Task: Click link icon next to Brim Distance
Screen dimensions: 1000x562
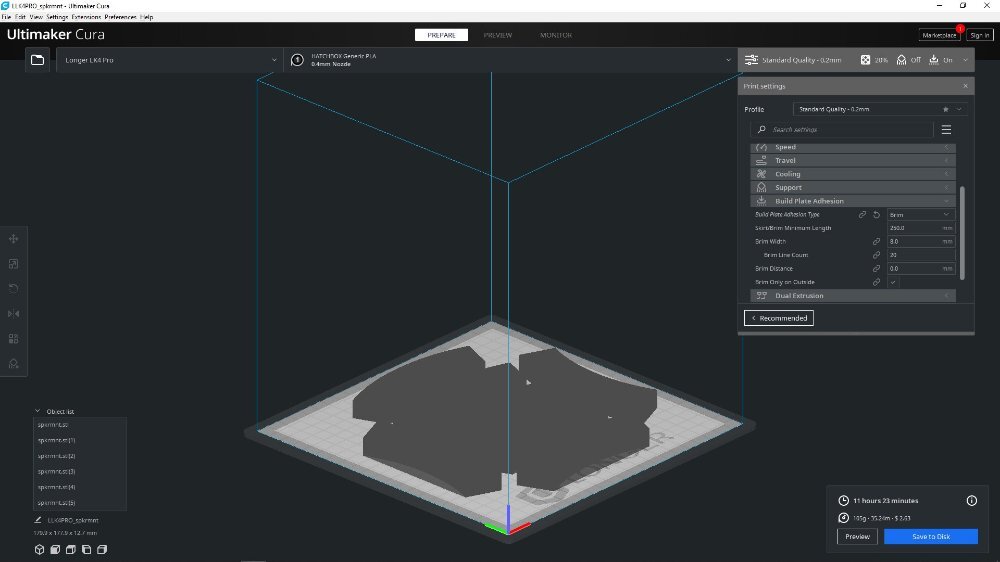Action: 876,269
